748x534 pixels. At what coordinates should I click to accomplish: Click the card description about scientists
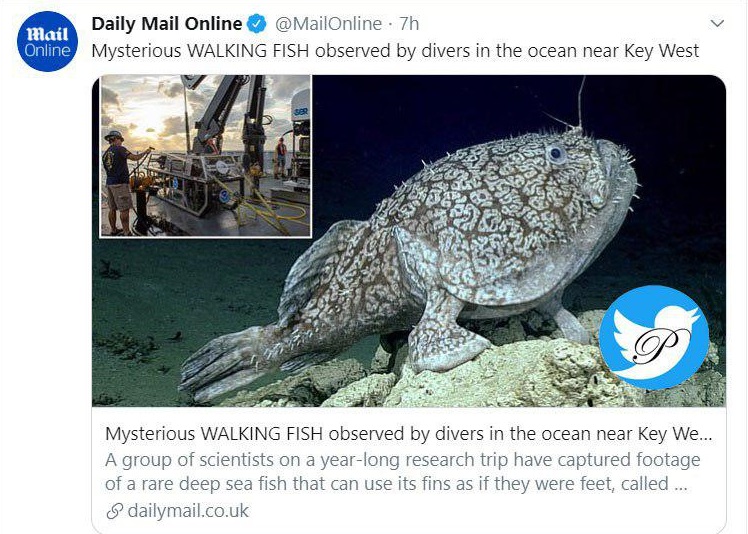(403, 472)
